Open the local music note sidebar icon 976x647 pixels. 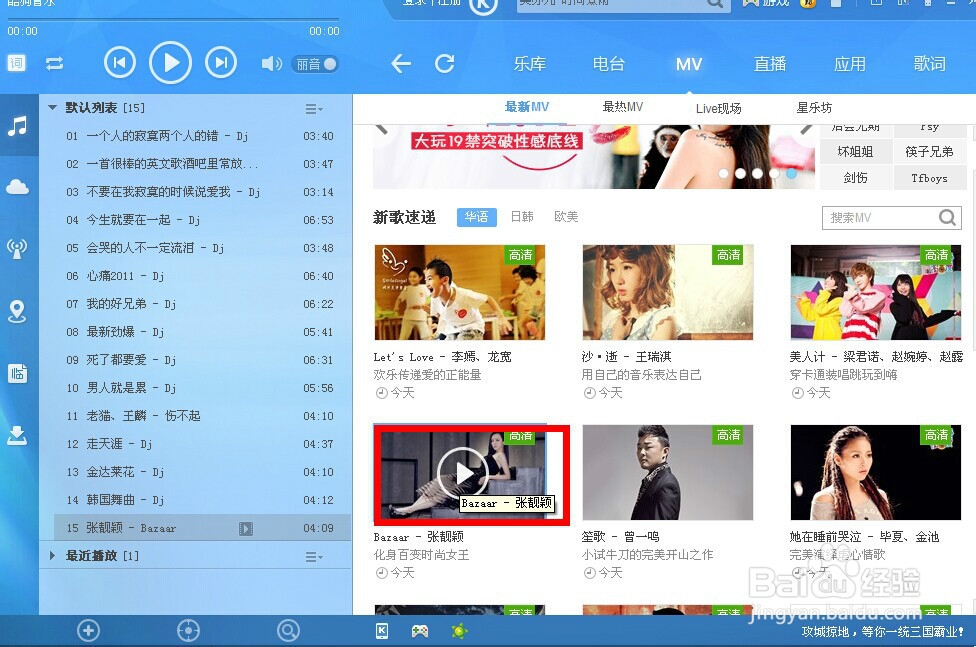(17, 126)
